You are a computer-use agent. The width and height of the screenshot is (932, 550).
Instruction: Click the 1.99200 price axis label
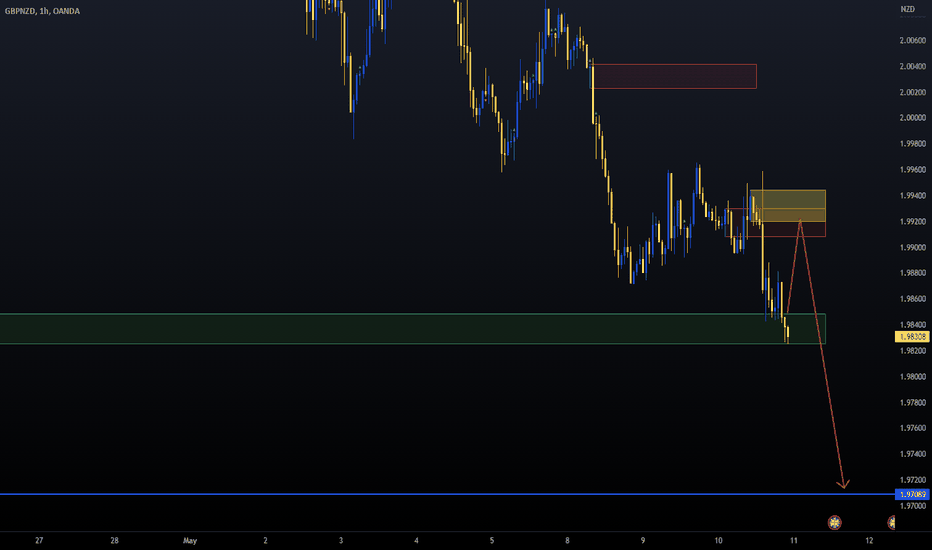click(912, 221)
